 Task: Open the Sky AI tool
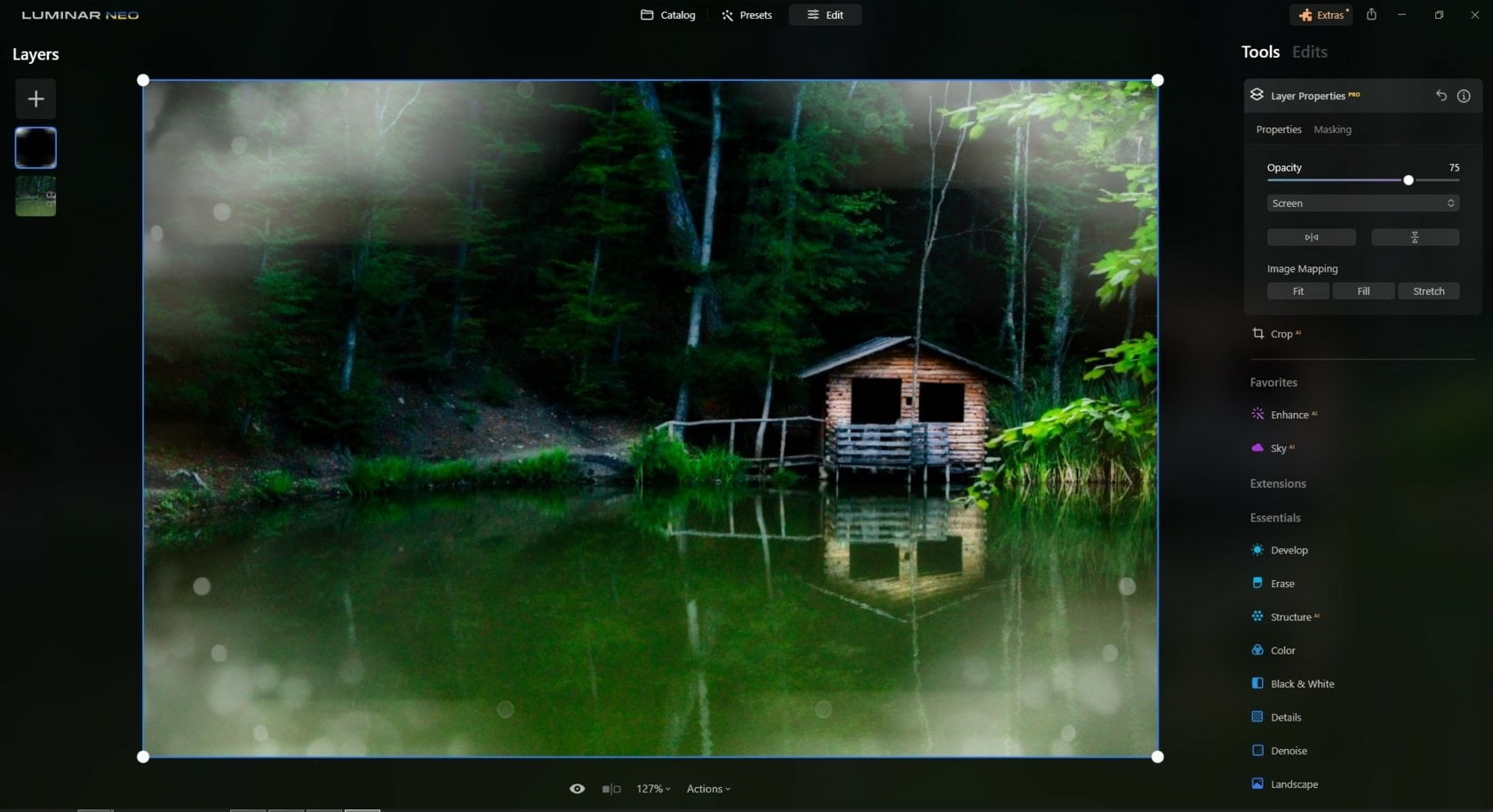pos(1278,448)
